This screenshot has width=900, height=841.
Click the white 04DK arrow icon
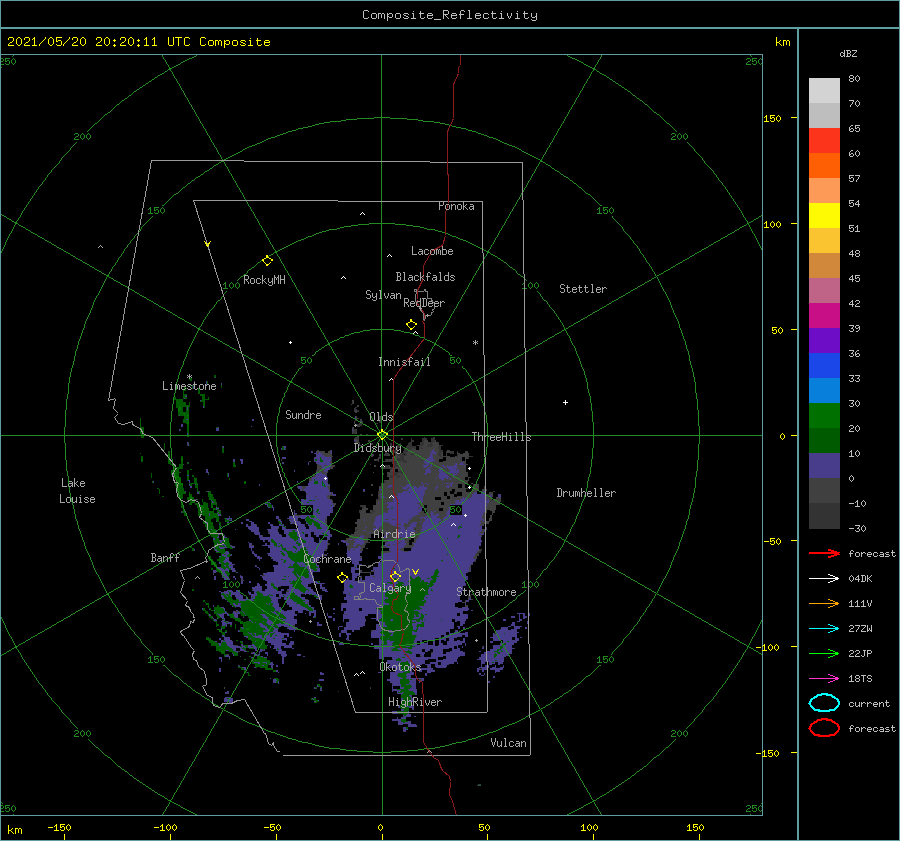[824, 578]
